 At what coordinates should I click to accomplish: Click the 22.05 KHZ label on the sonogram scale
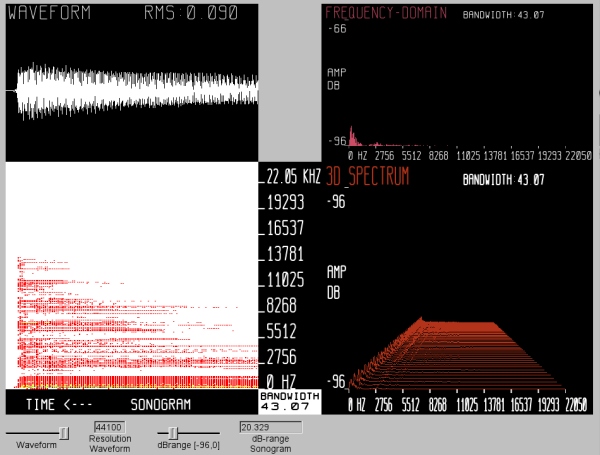click(x=293, y=176)
